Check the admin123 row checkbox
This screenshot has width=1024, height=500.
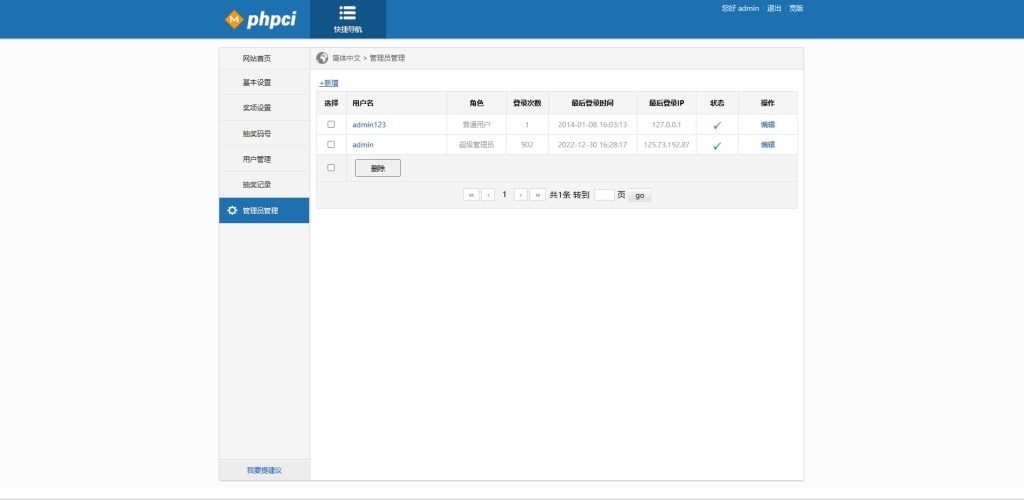(331, 124)
